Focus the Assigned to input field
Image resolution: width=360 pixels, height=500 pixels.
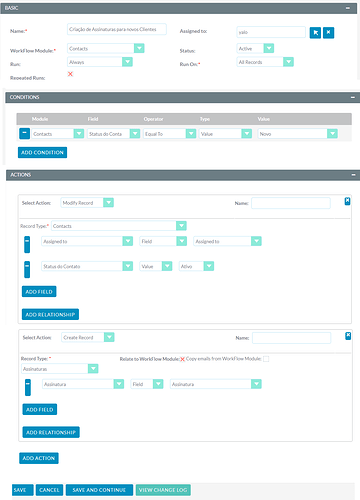[x=271, y=32]
